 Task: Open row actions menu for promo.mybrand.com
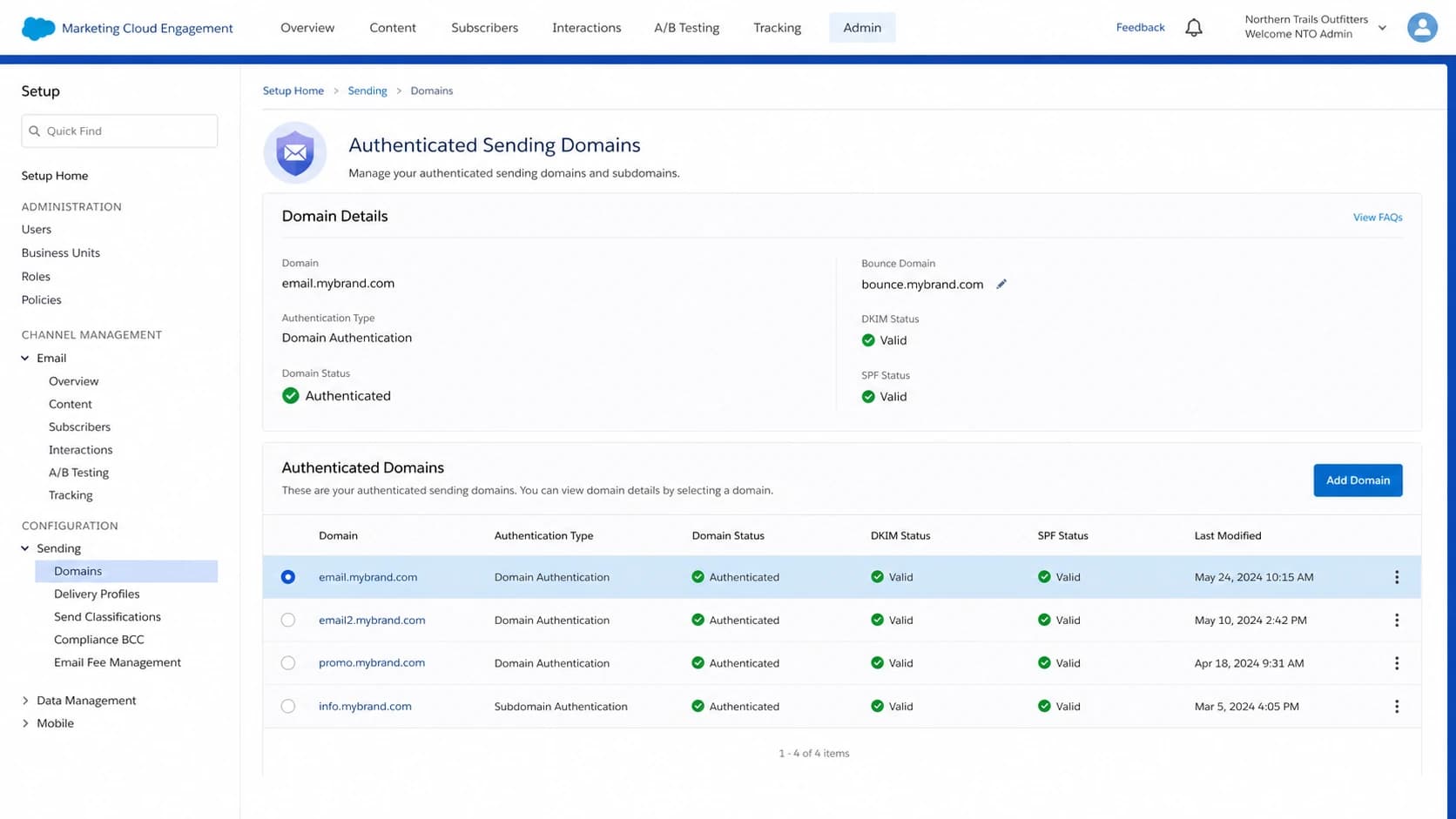tap(1397, 663)
